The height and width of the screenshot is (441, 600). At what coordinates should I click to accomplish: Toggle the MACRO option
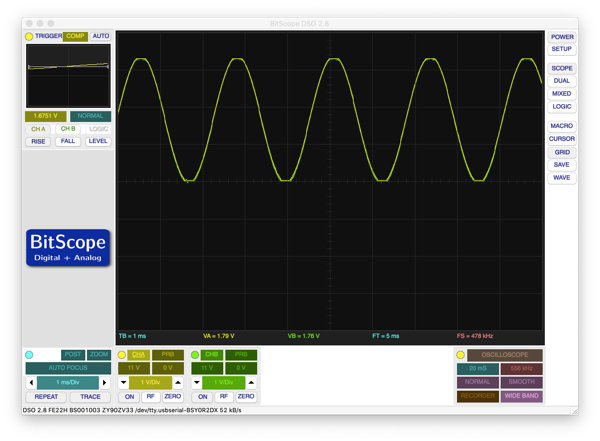click(562, 126)
